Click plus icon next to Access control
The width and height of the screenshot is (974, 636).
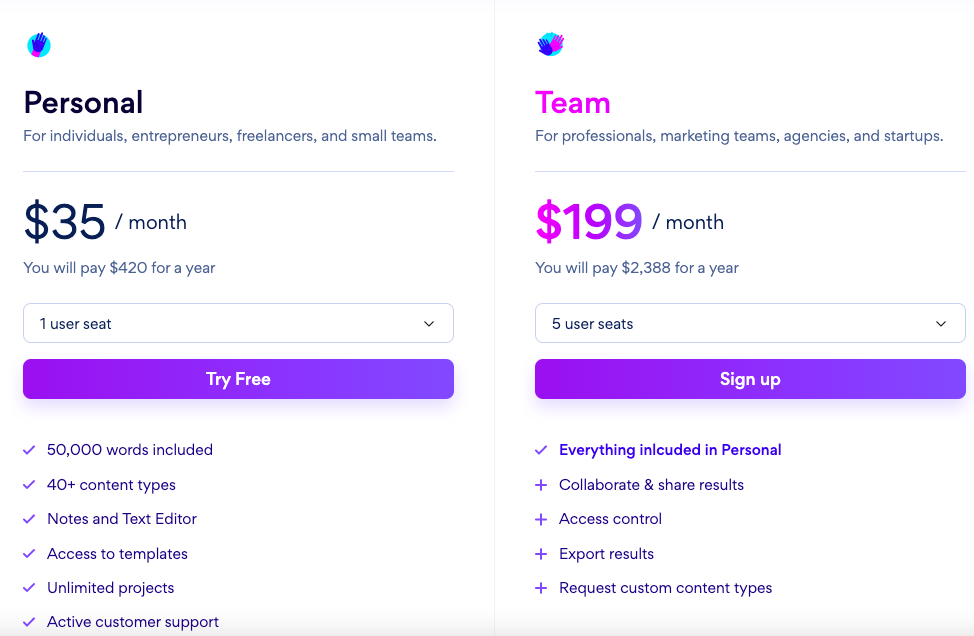point(541,519)
